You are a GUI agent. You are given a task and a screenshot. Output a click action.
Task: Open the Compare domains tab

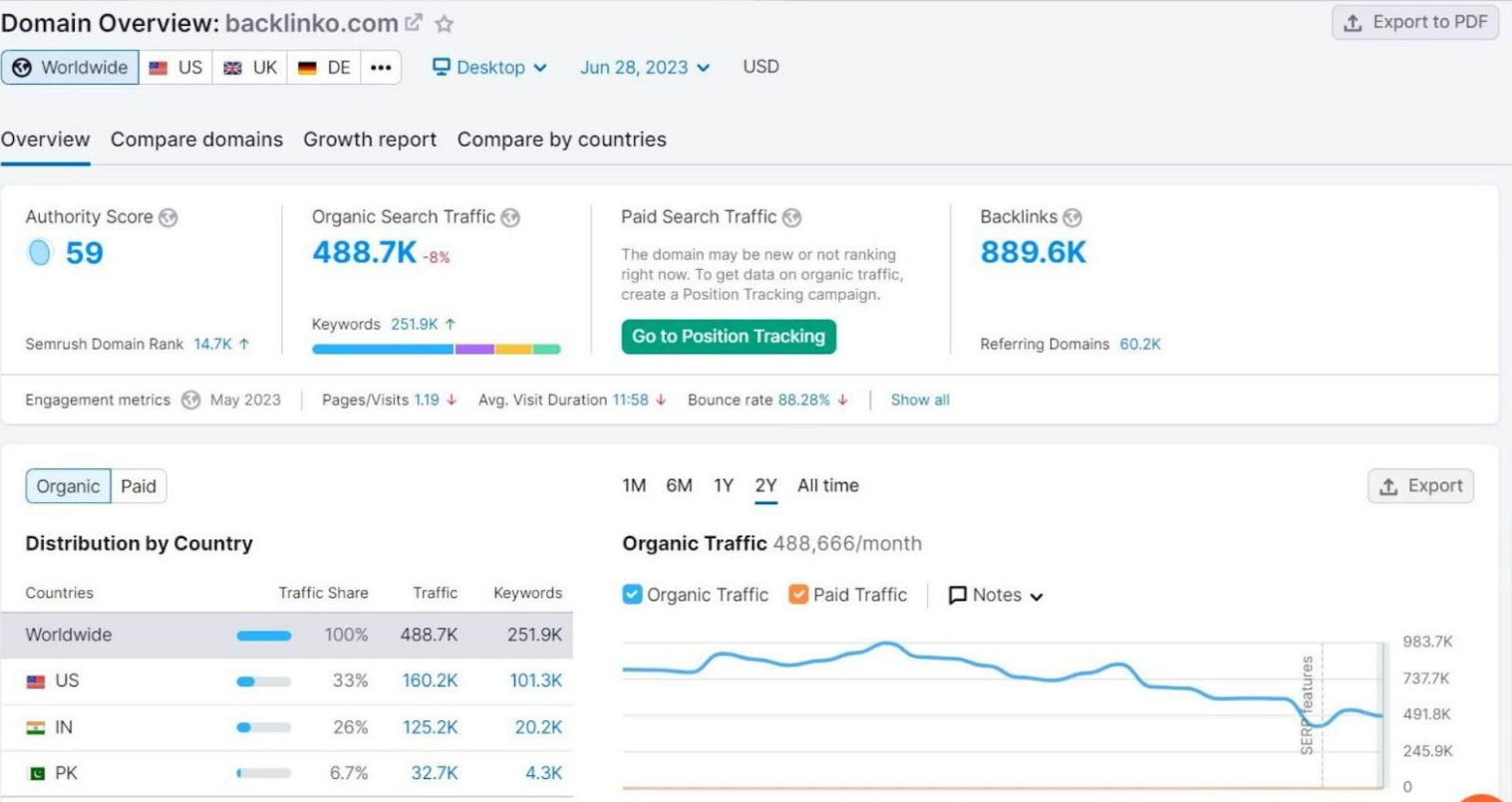click(x=196, y=139)
